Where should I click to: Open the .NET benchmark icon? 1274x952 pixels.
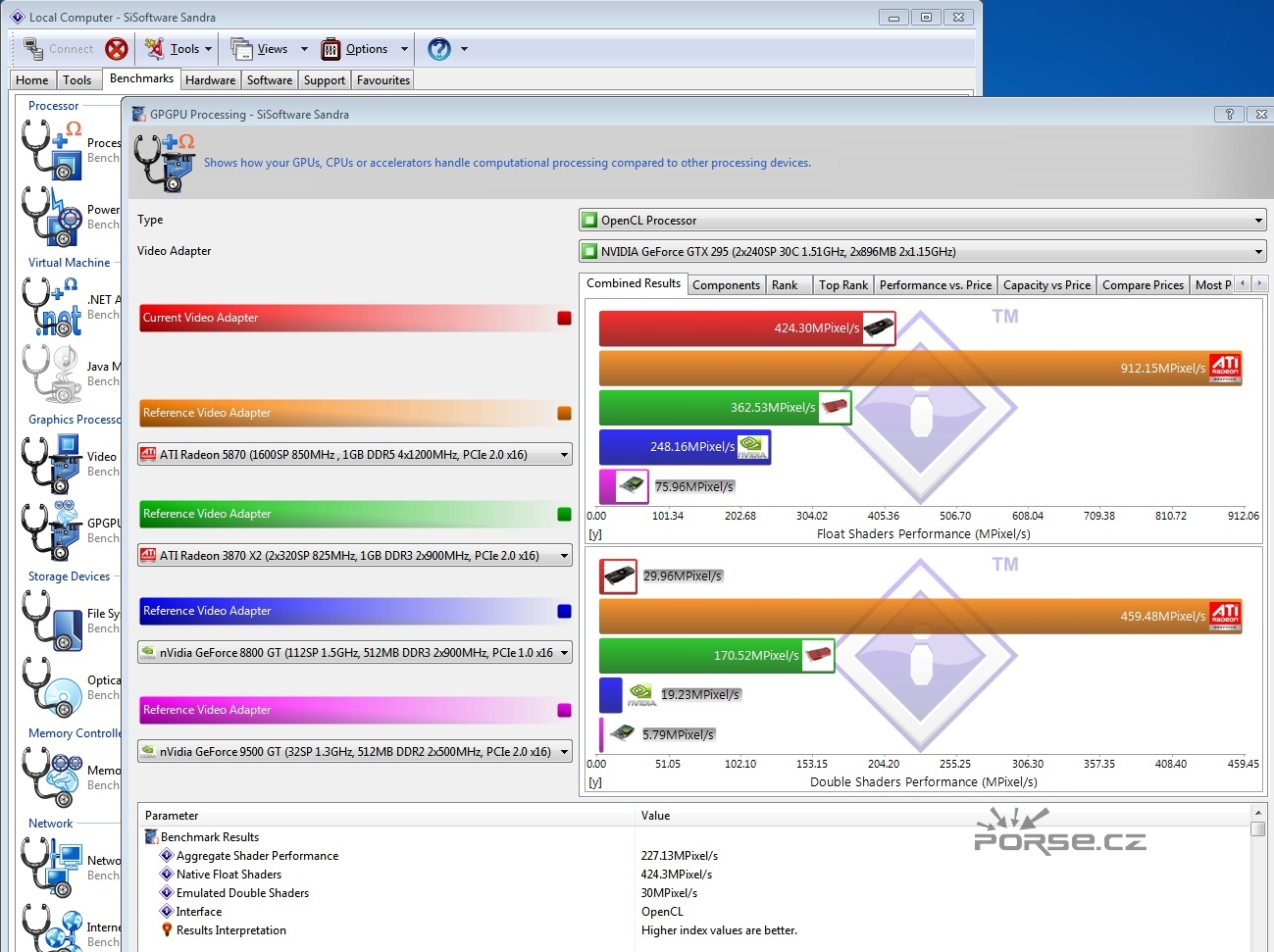point(52,307)
